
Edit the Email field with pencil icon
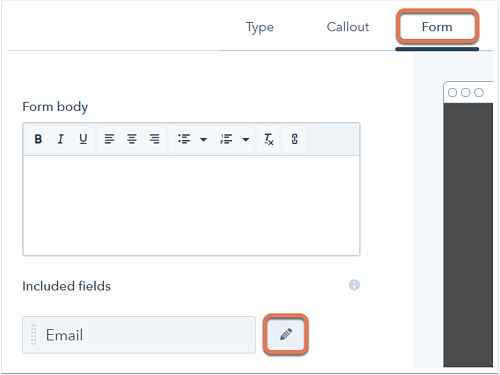pos(286,334)
